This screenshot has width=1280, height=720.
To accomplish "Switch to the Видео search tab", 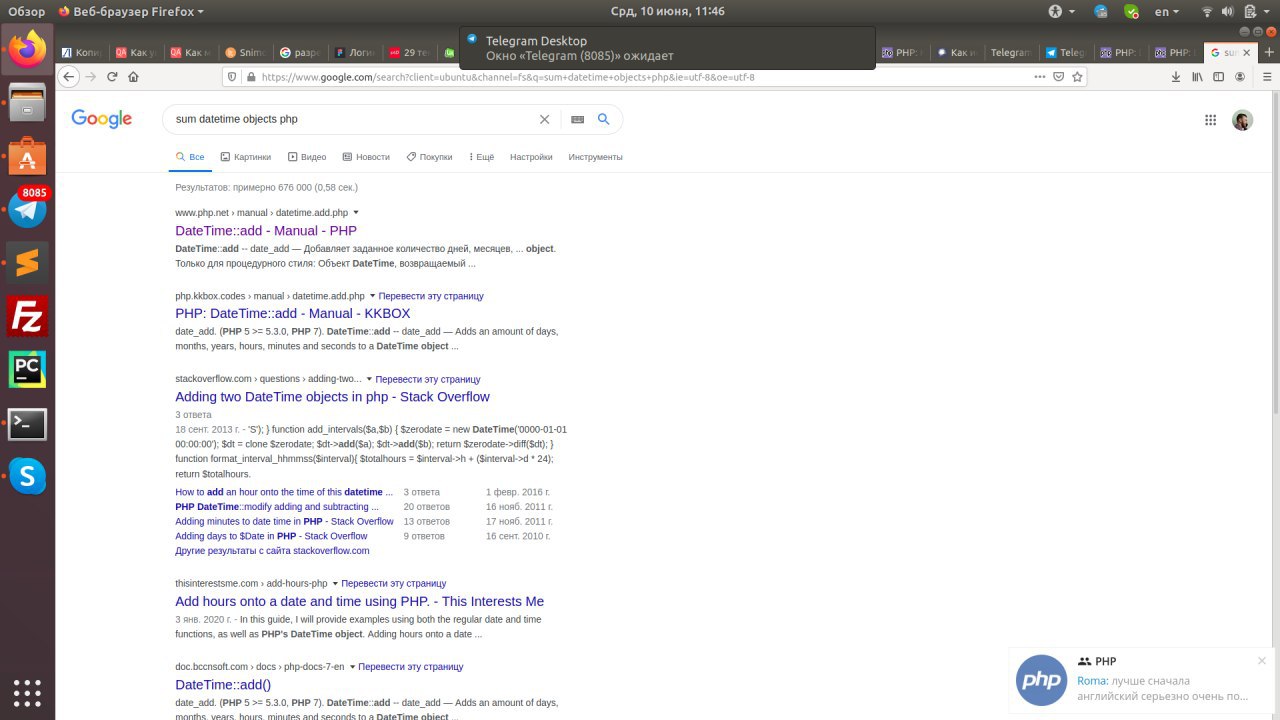I will coord(307,157).
